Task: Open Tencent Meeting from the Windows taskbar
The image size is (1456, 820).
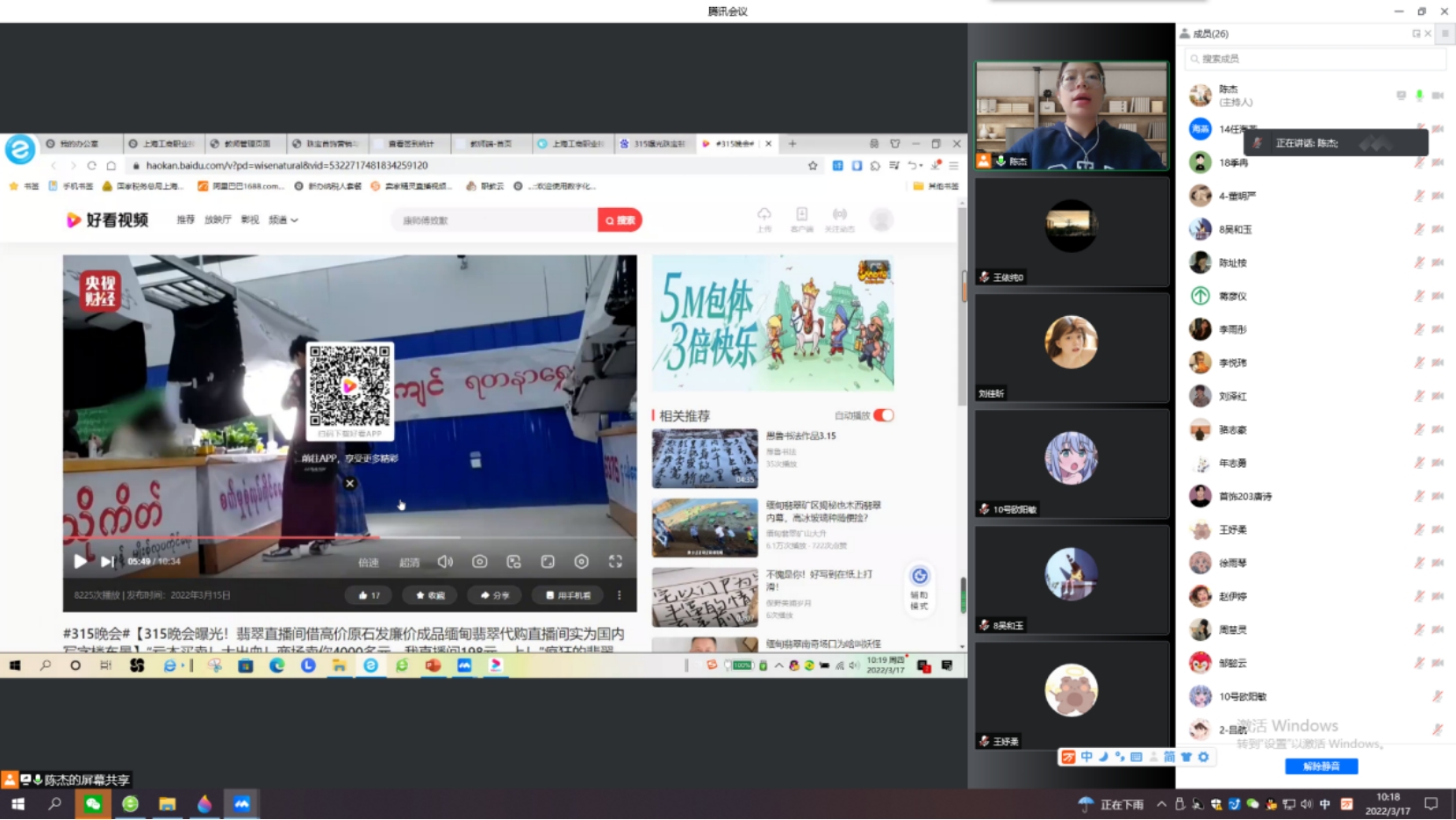Action: (x=241, y=803)
